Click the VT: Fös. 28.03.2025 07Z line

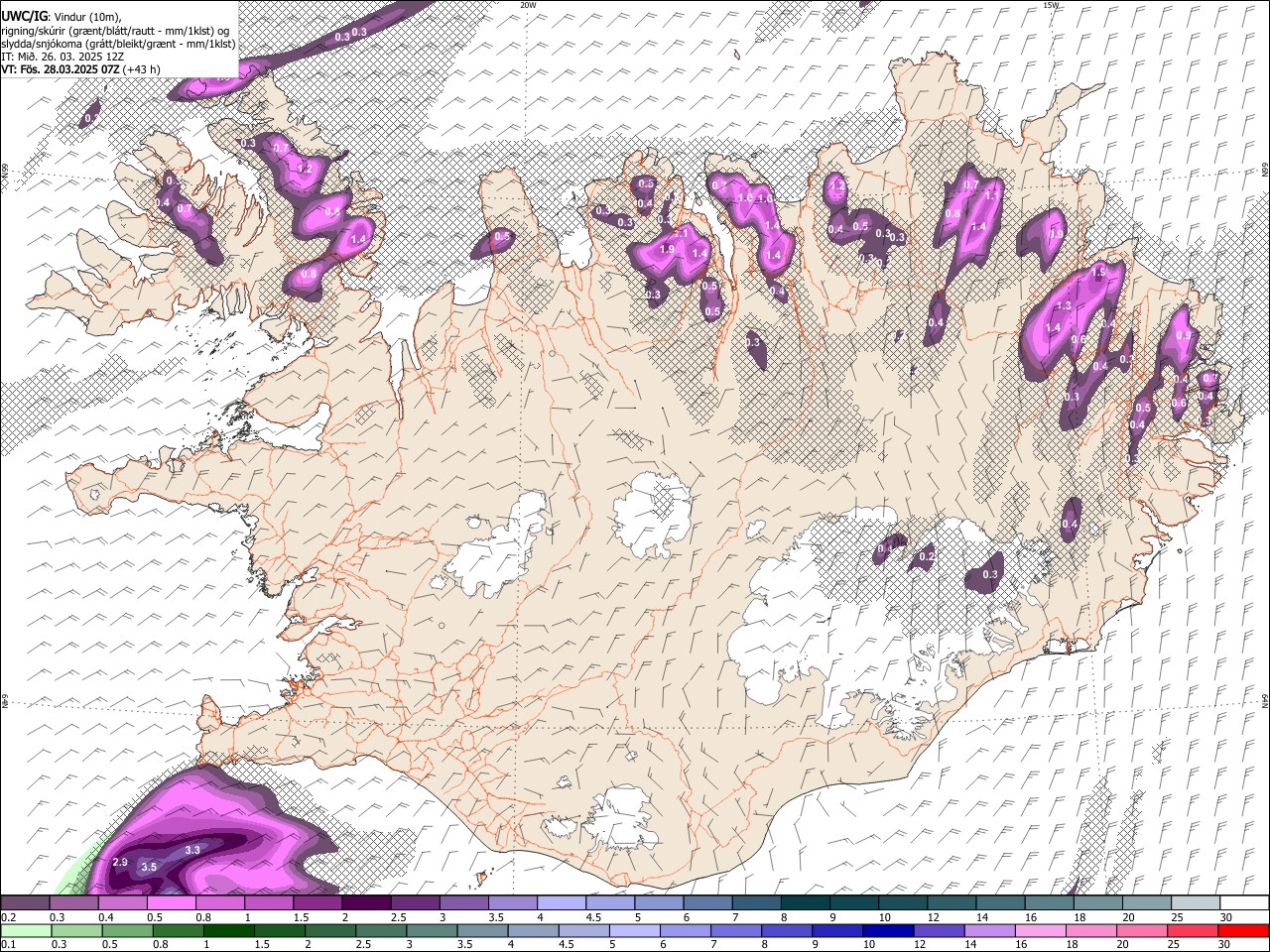(x=80, y=69)
